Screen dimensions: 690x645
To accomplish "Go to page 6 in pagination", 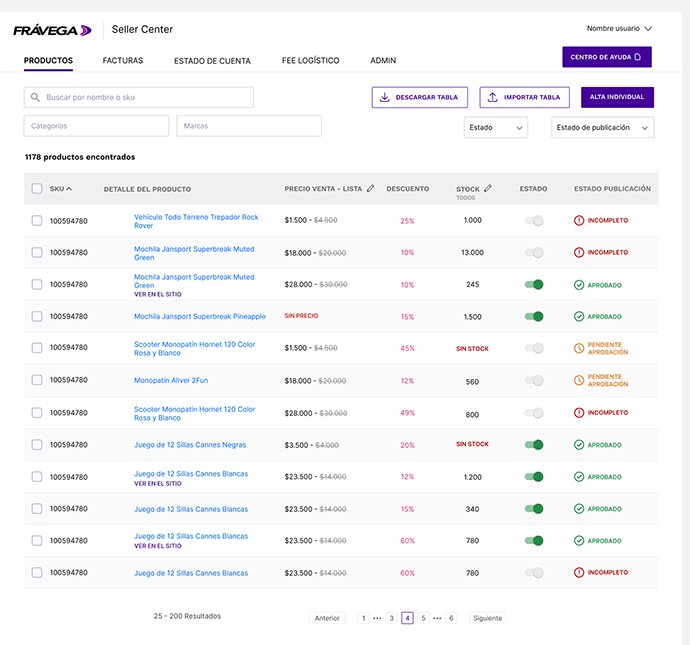I will point(451,618).
